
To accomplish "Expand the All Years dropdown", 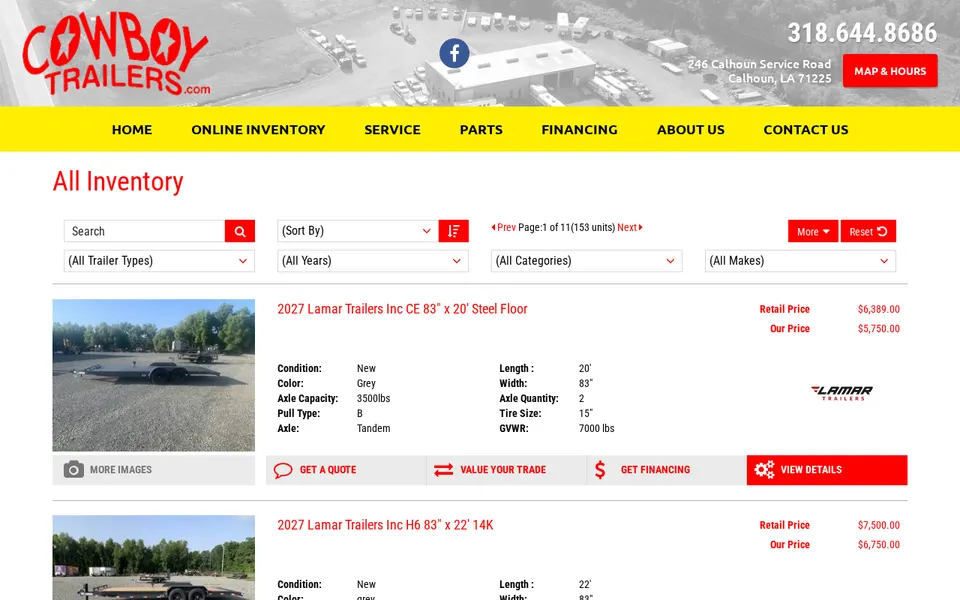I will [x=373, y=261].
